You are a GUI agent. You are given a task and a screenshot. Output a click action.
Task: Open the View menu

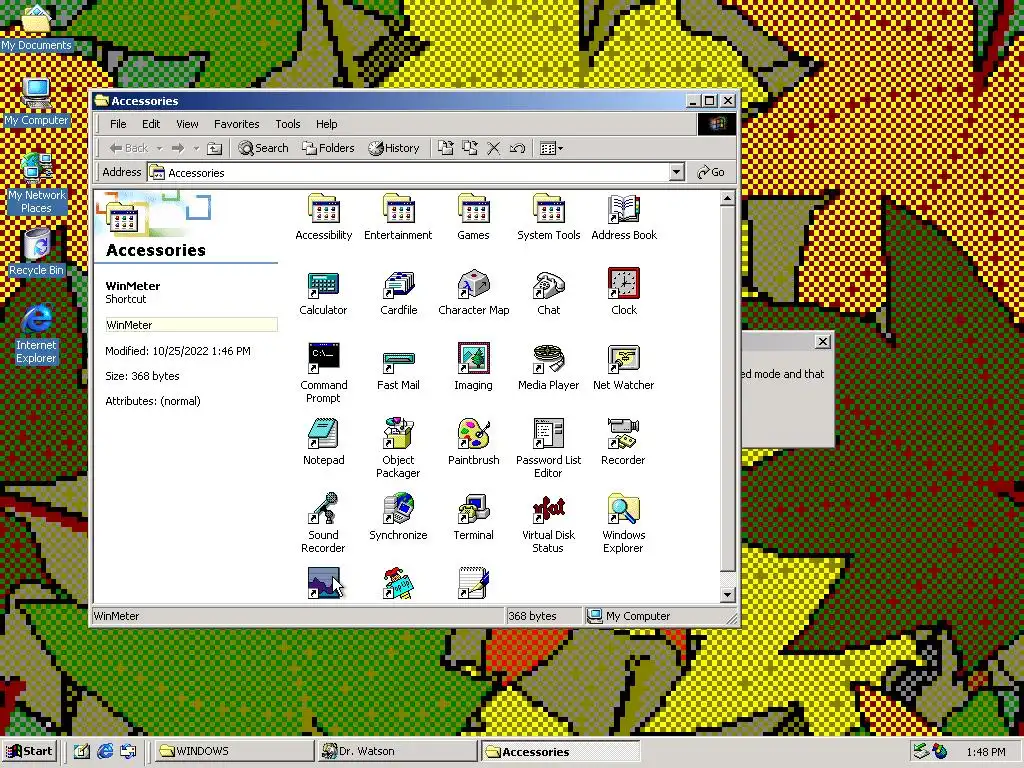tap(187, 124)
